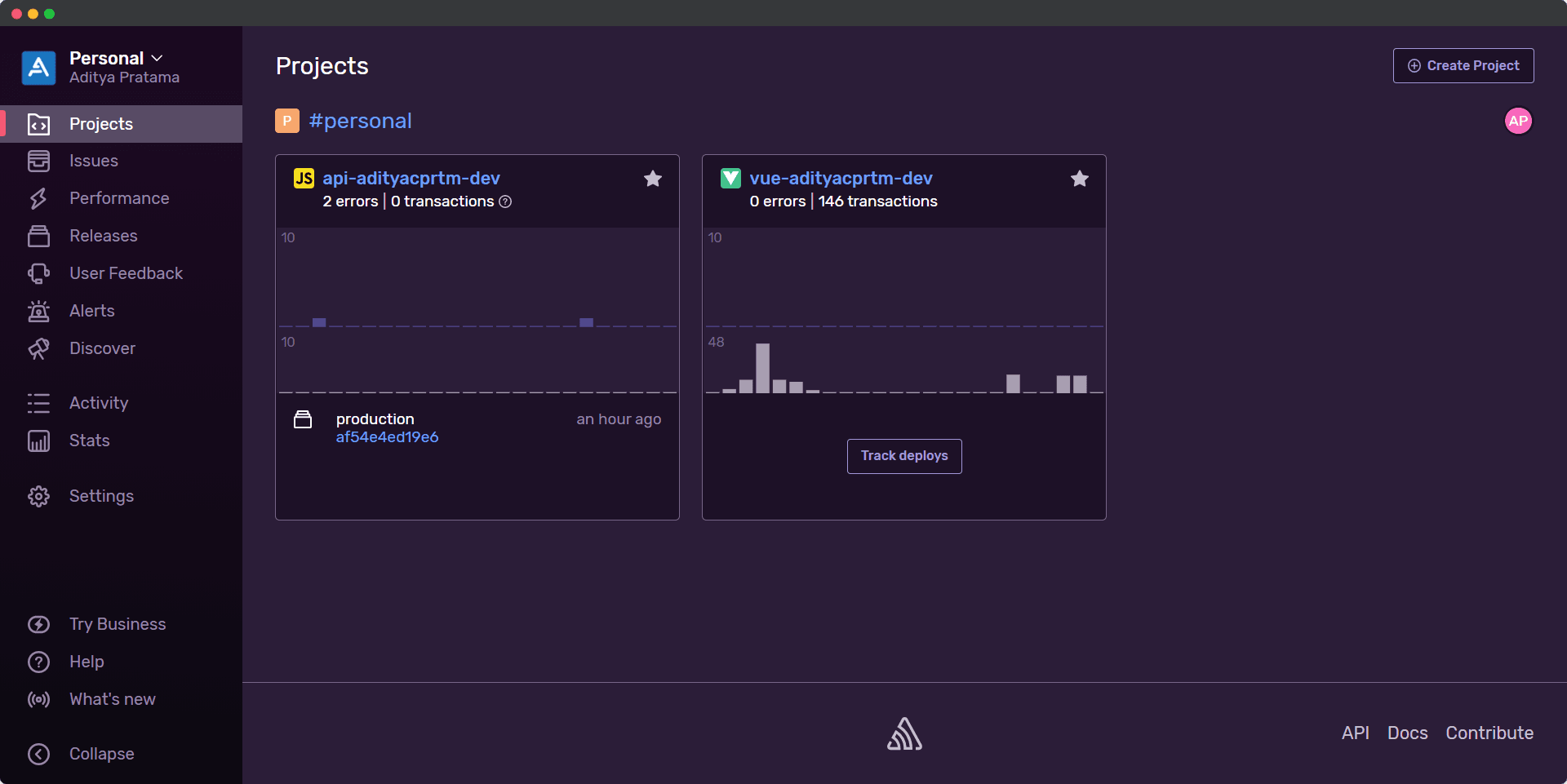The width and height of the screenshot is (1567, 784).
Task: Click the orange P team badge
Action: [287, 121]
